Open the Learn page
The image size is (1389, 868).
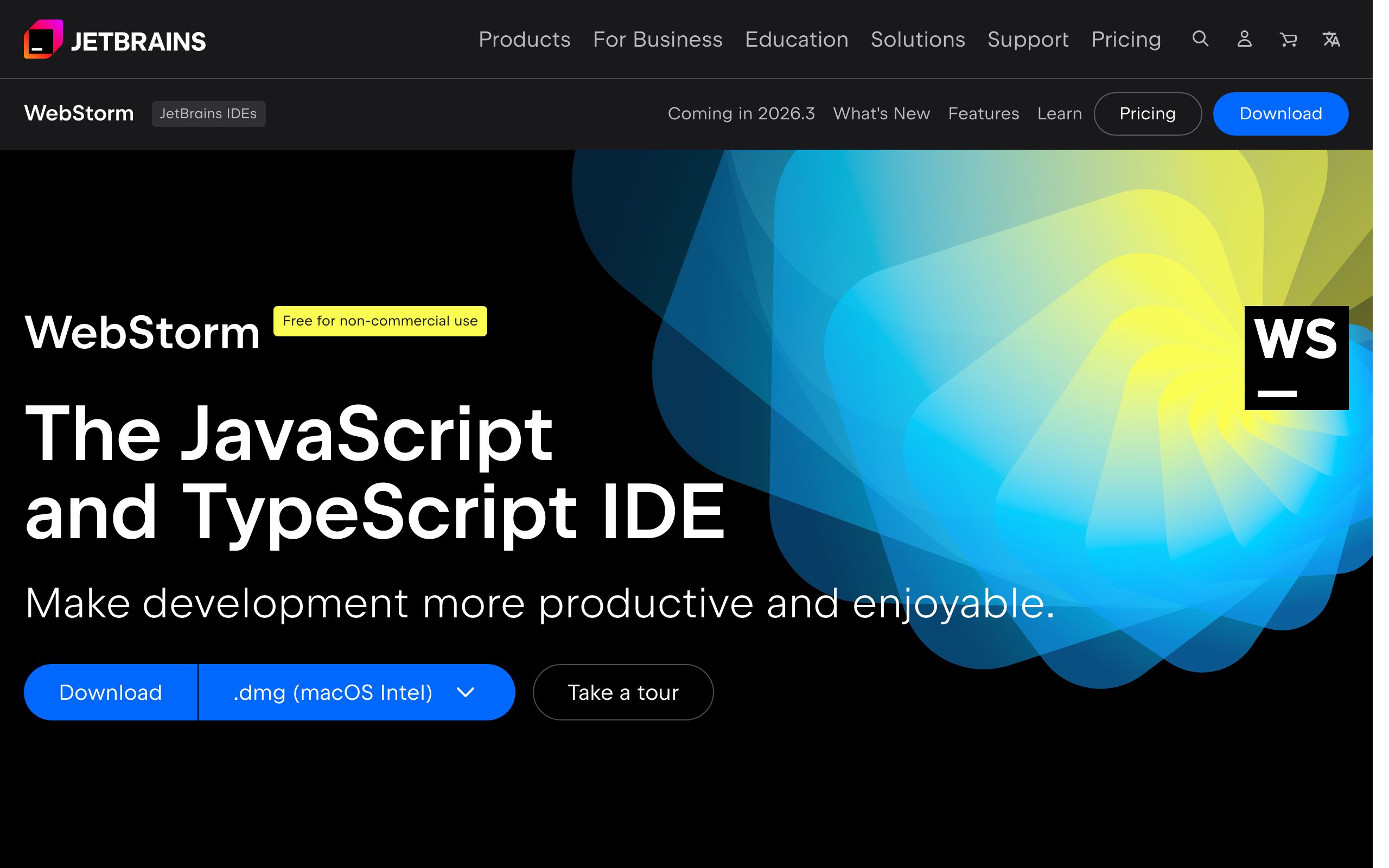[1060, 114]
